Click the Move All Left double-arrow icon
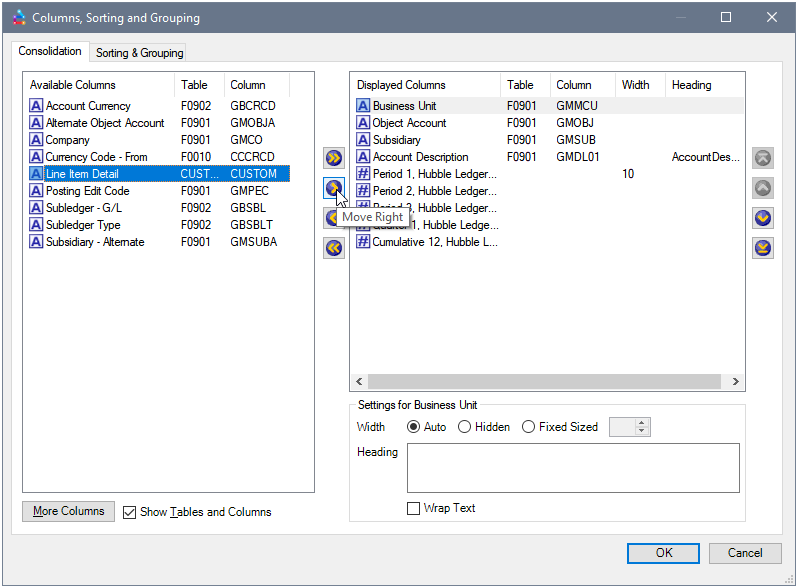The image size is (798, 588). point(334,248)
